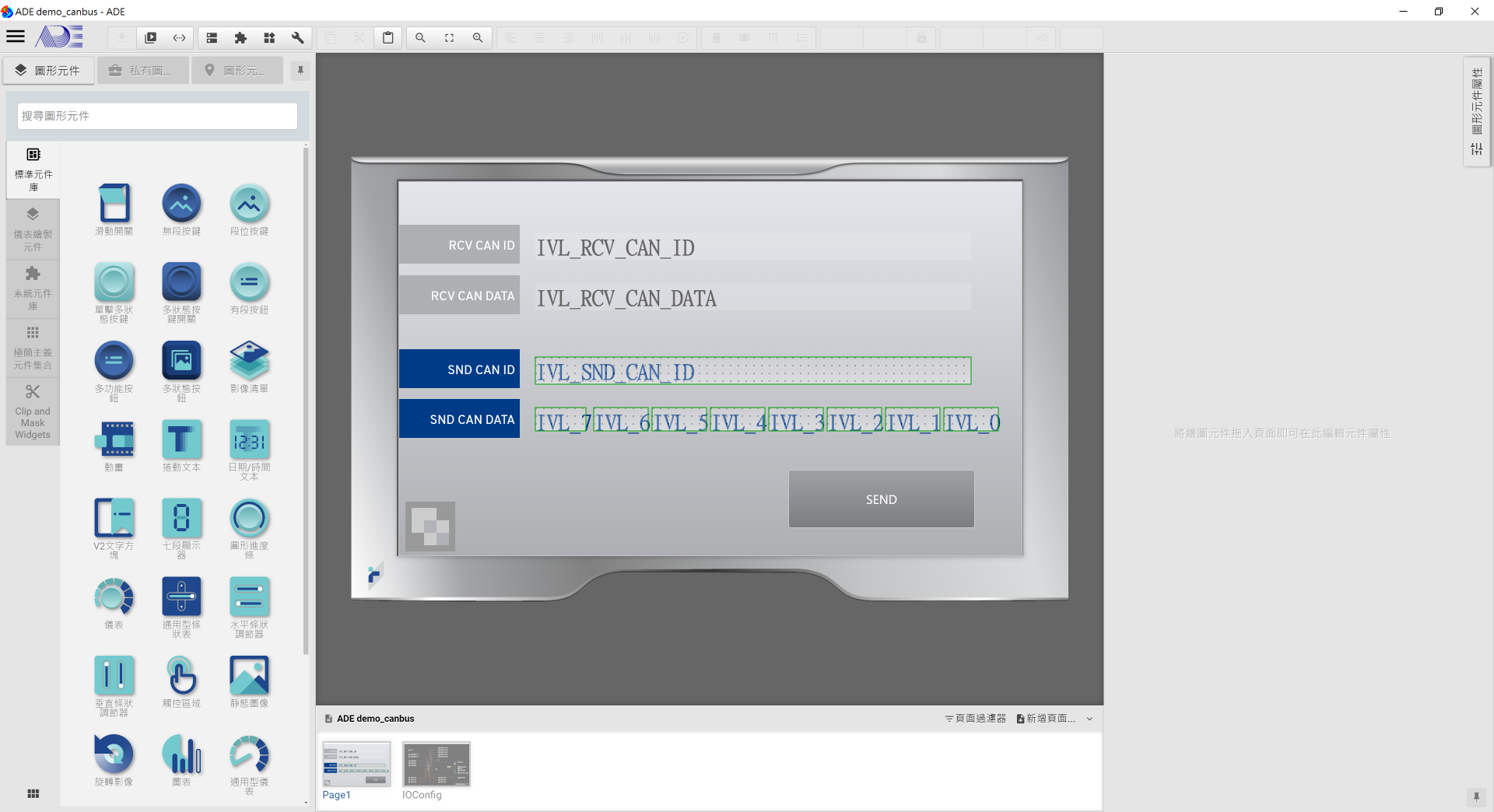Toggle the left panel pin button
Image resolution: width=1494 pixels, height=812 pixels.
(x=300, y=71)
